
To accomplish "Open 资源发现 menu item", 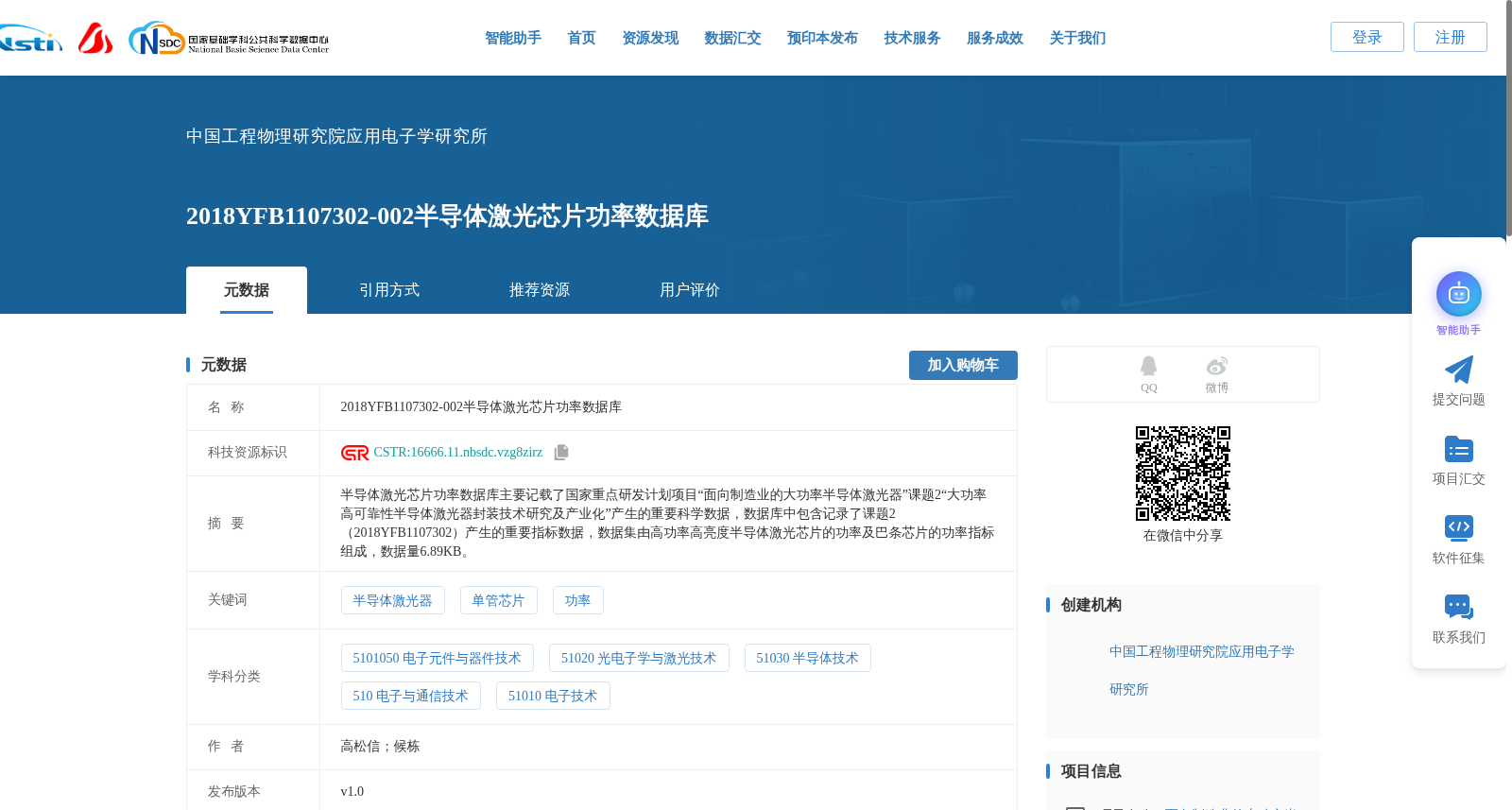I will point(650,38).
